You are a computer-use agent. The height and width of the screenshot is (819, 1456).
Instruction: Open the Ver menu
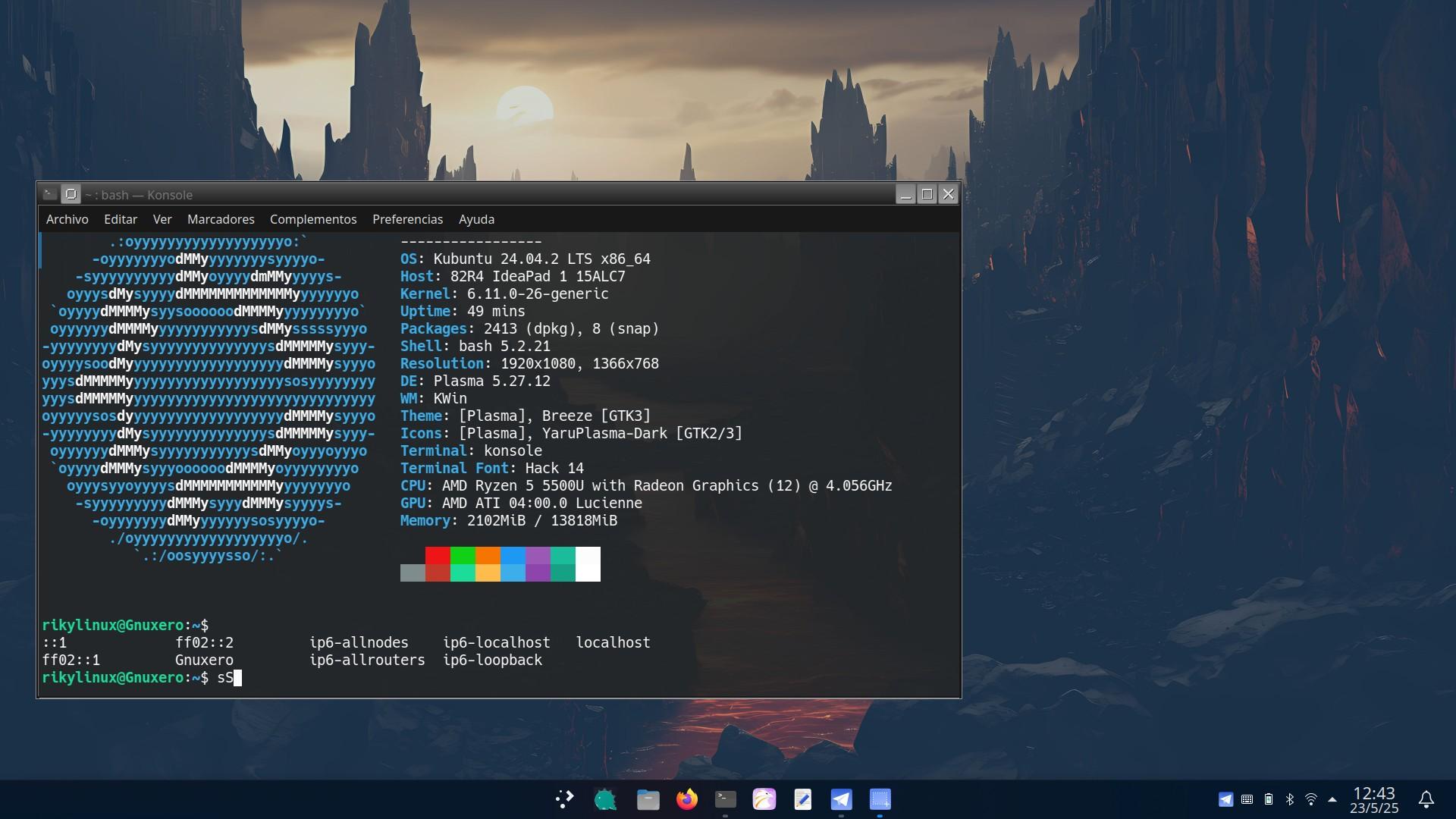click(x=162, y=219)
